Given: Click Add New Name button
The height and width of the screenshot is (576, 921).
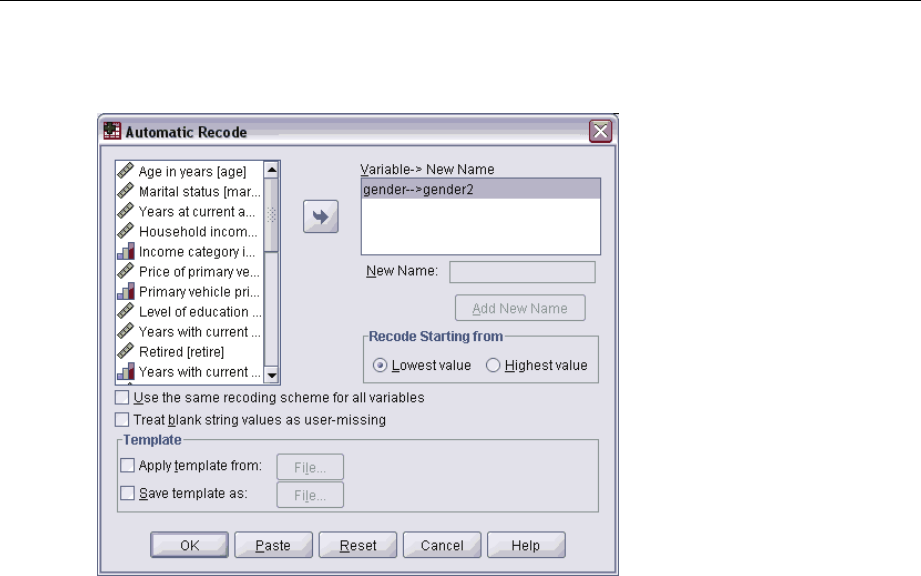Looking at the screenshot, I should pyautogui.click(x=520, y=308).
